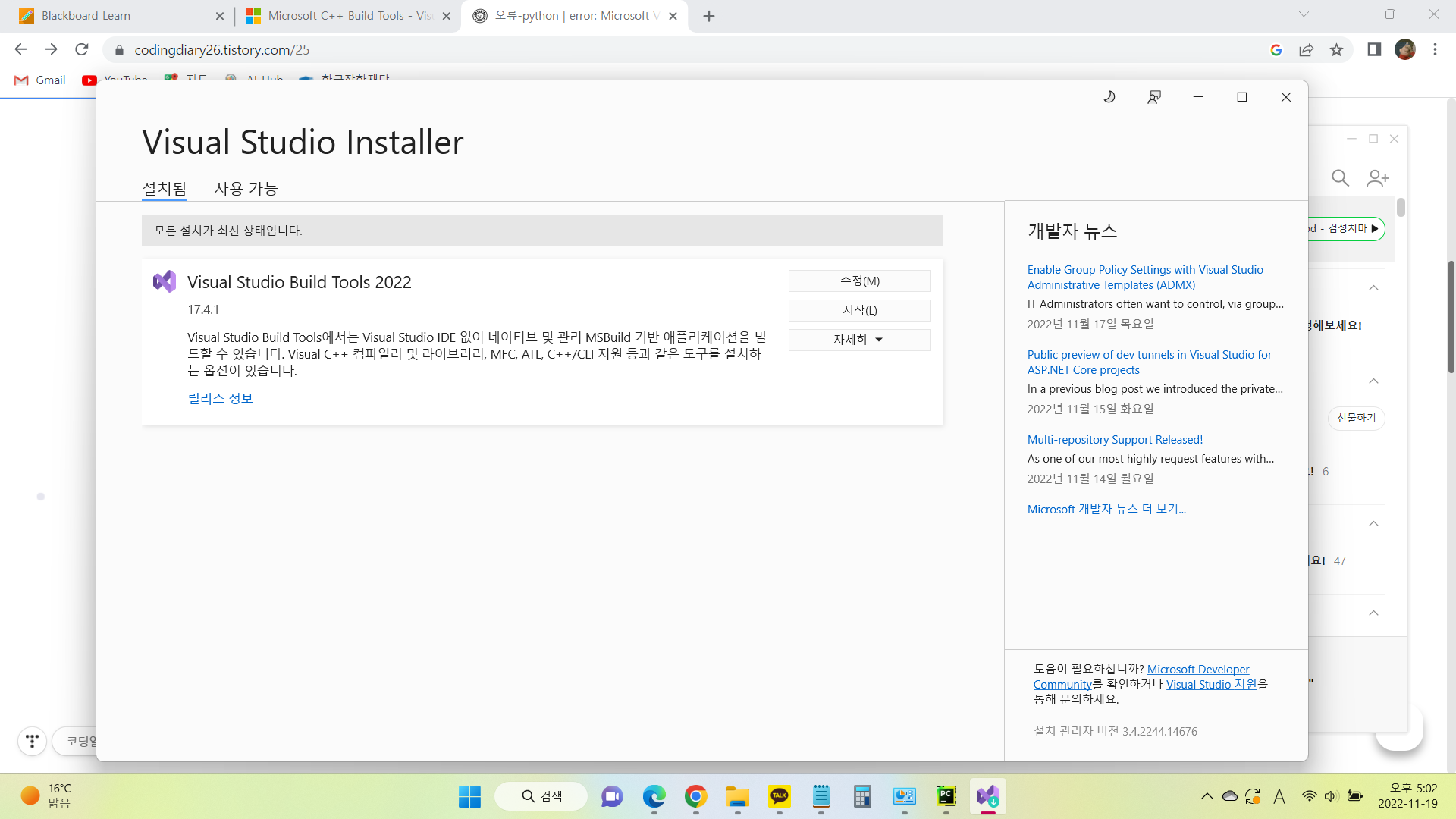
Task: Open Chrome tab search dropdown arrow
Action: 1304,14
